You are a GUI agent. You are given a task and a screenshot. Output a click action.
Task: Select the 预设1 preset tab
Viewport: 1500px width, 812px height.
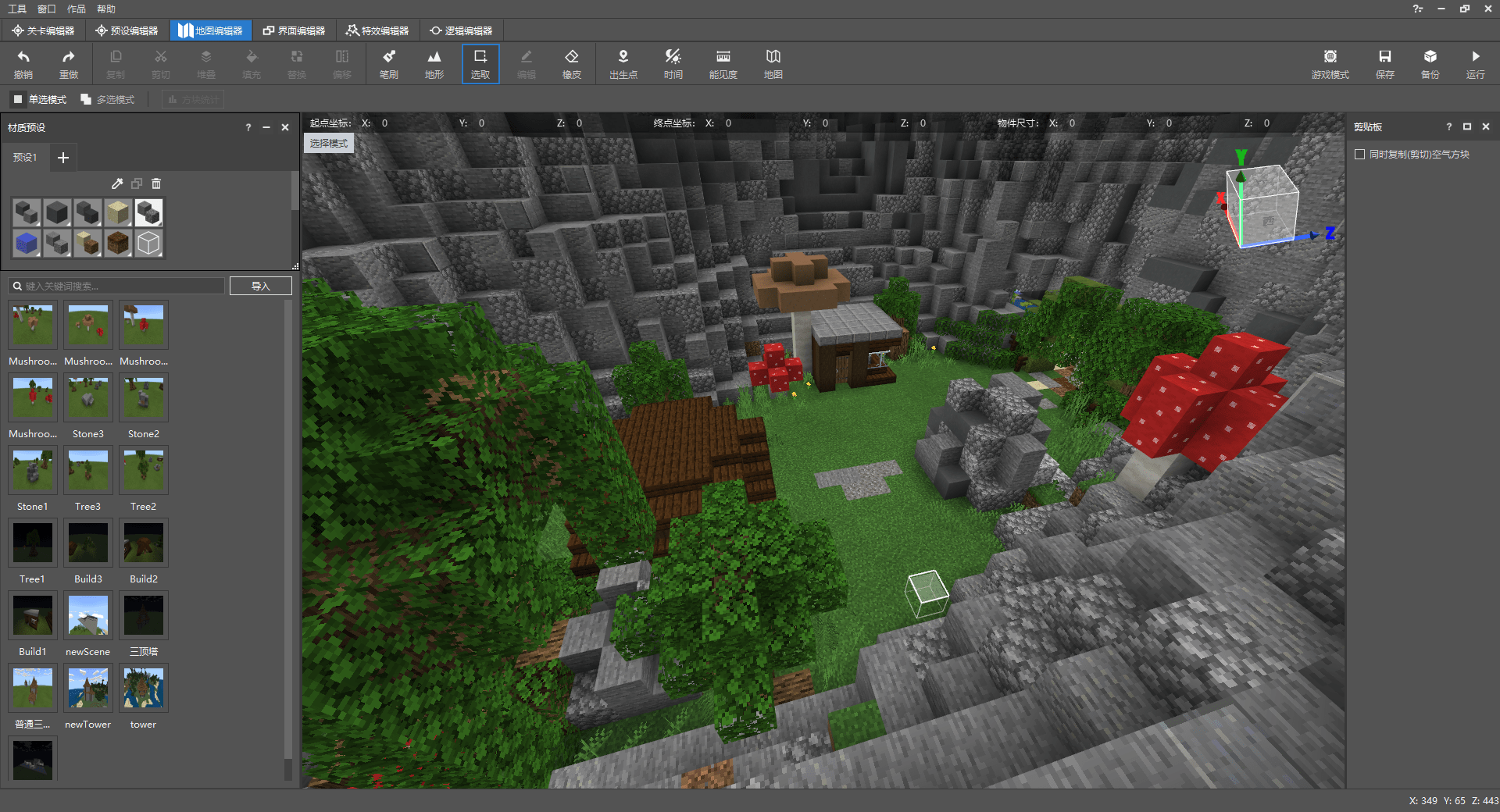click(x=25, y=158)
